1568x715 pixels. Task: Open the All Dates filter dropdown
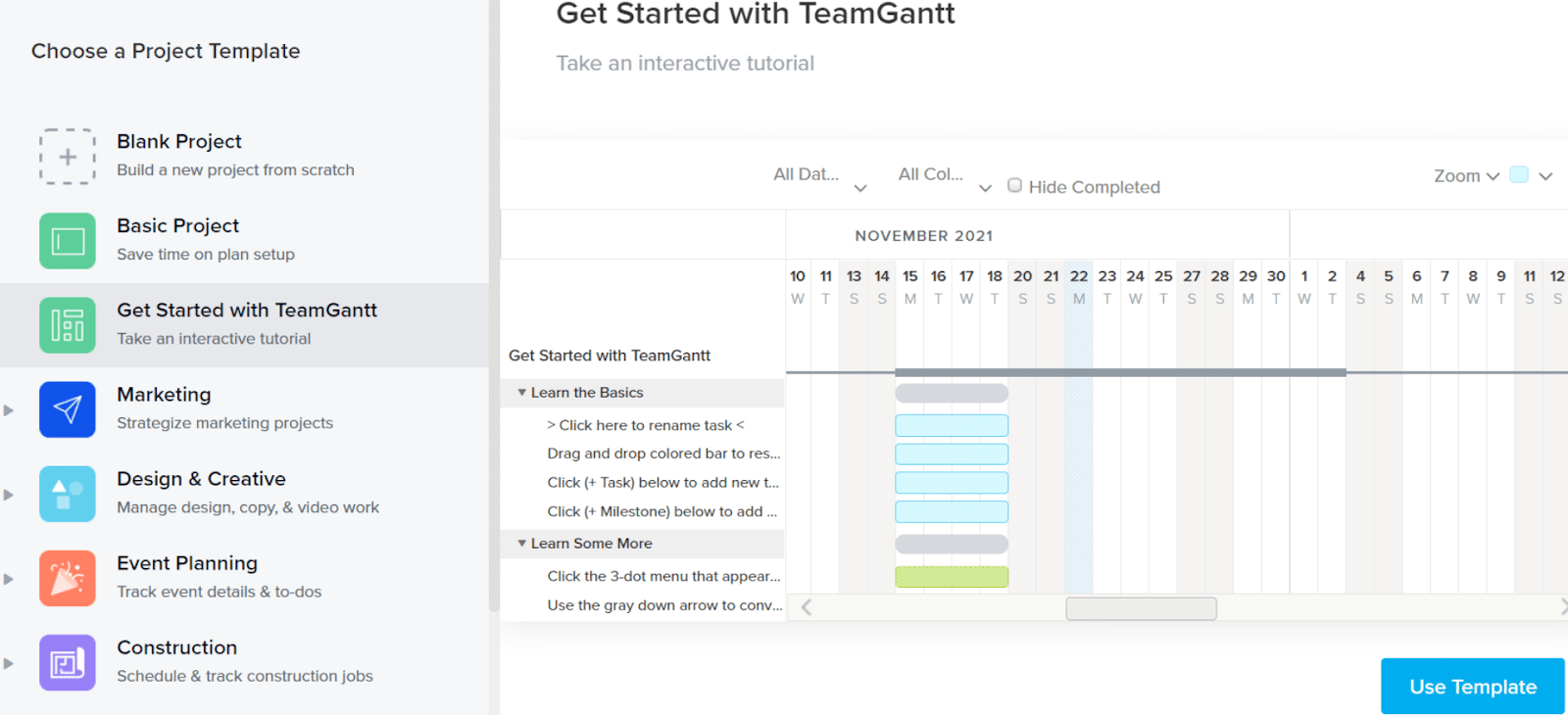pos(819,176)
